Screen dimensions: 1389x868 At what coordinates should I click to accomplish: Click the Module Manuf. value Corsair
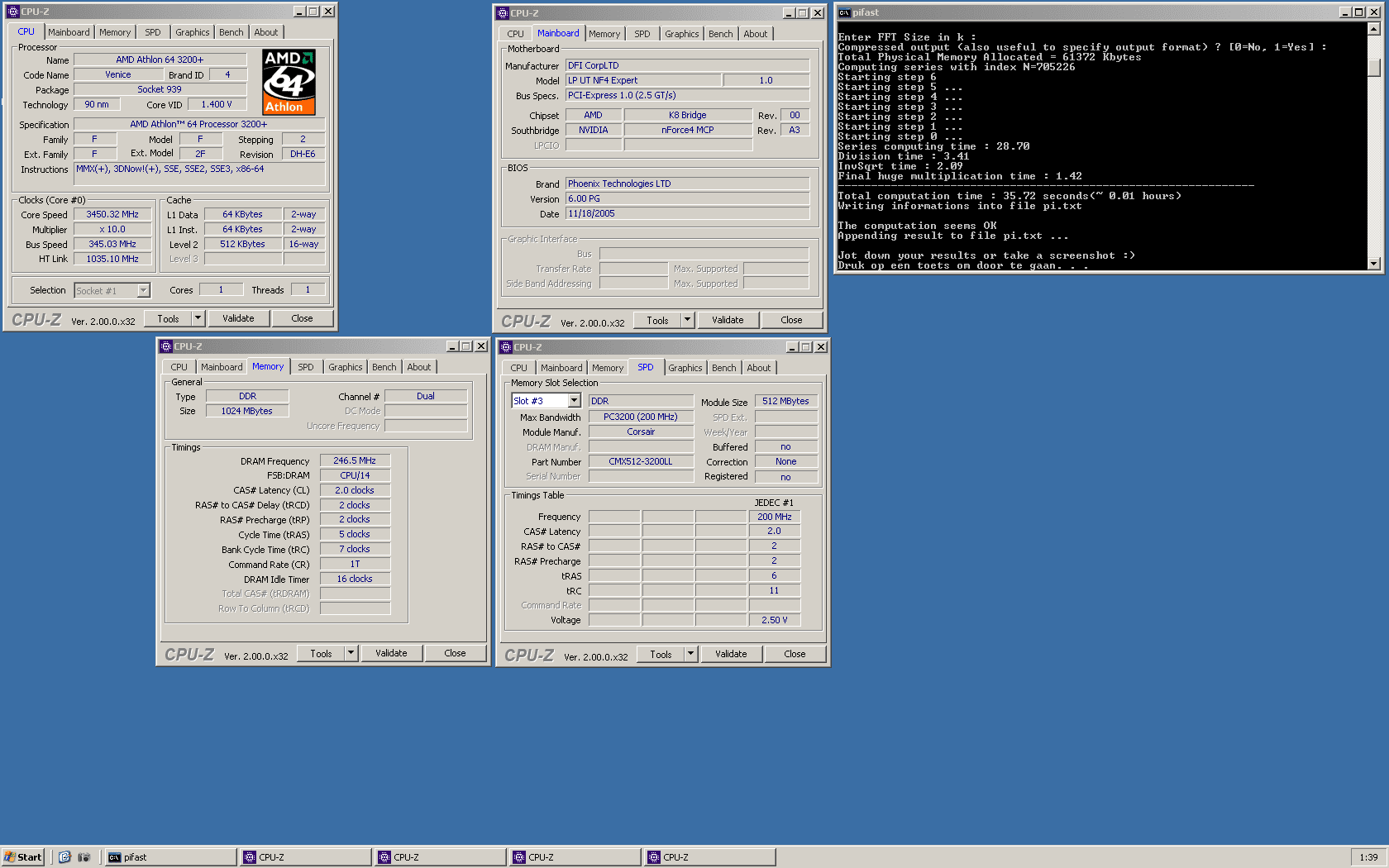tap(641, 432)
